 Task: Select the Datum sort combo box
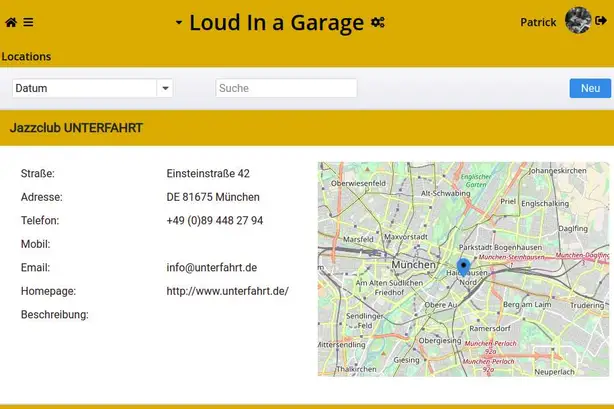click(92, 88)
